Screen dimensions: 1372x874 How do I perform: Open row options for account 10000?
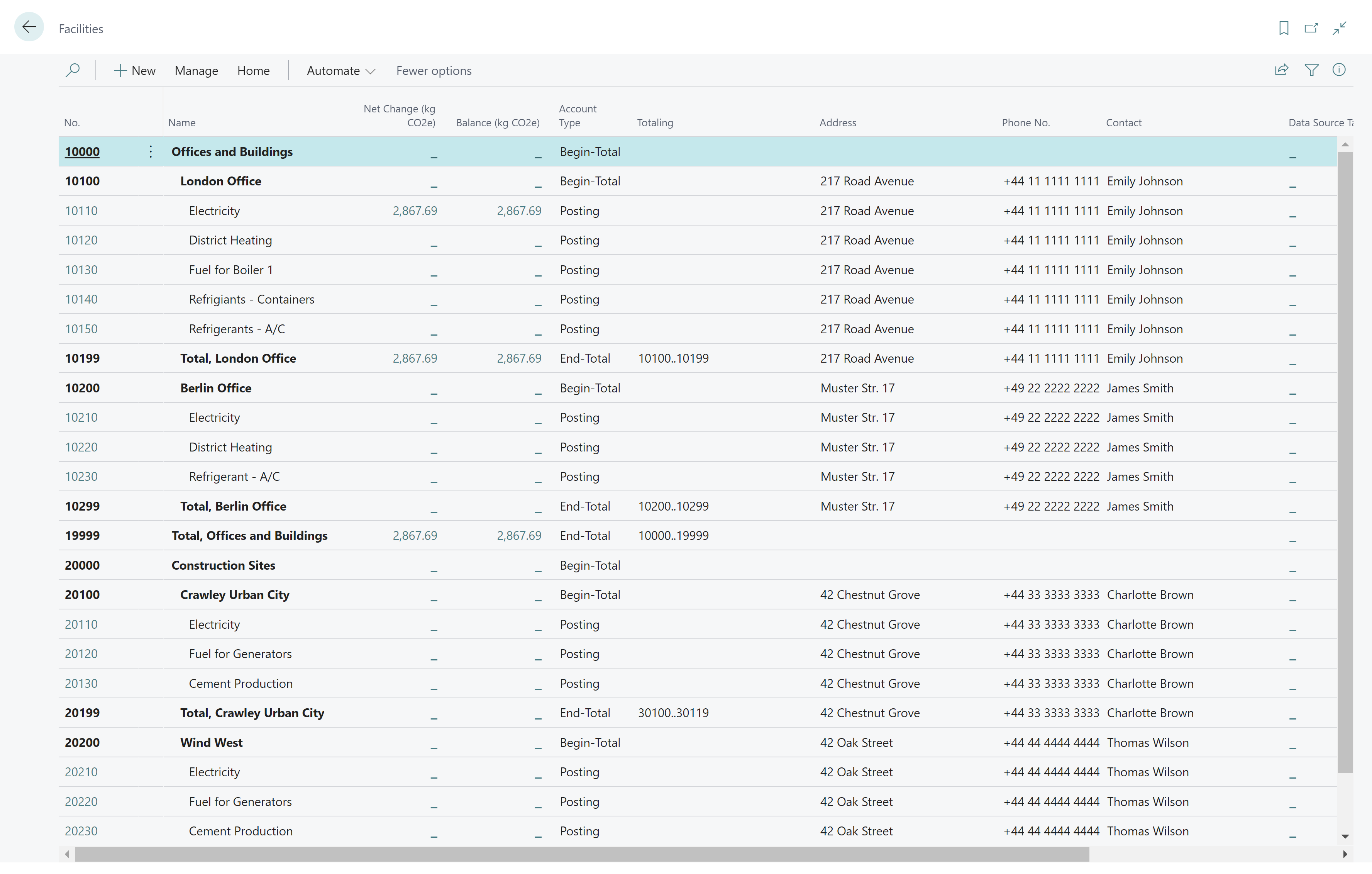click(151, 152)
